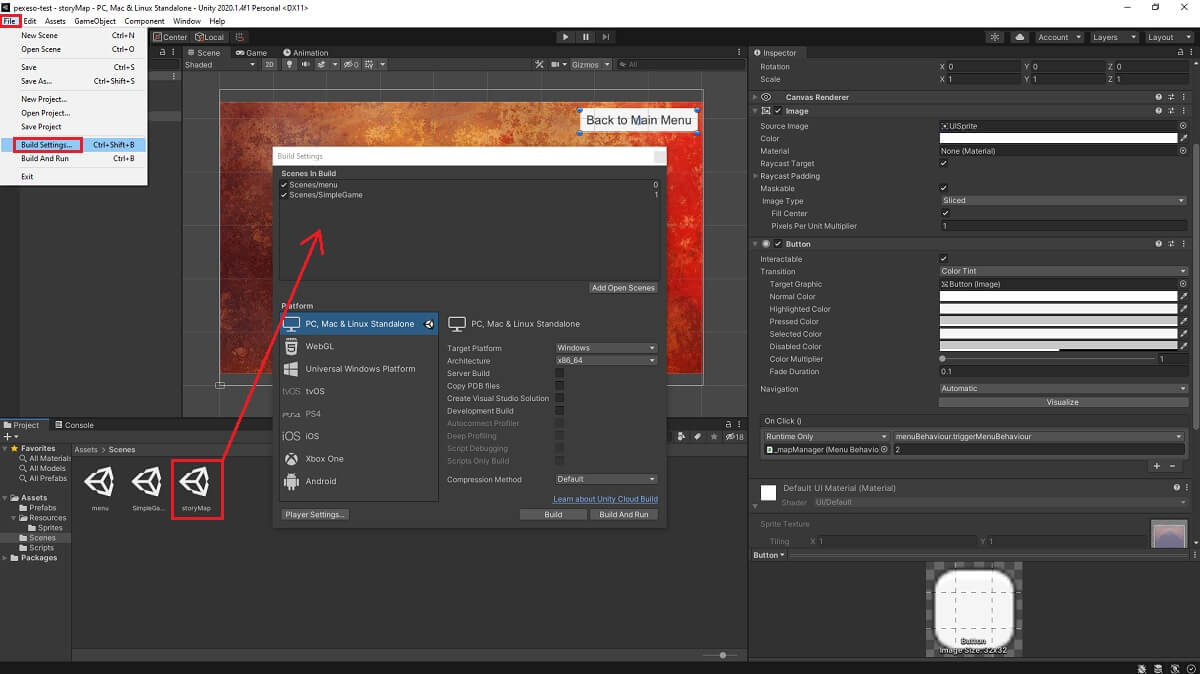
Task: Open the Image Type Sliced dropdown
Action: click(x=1062, y=200)
